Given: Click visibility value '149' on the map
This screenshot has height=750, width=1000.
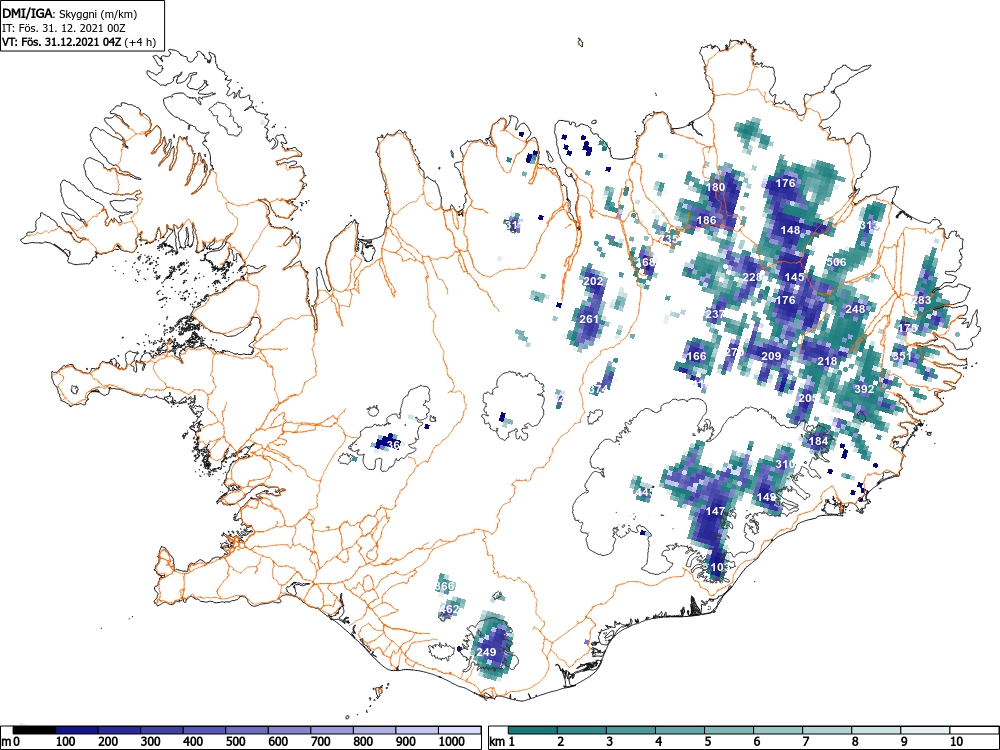Looking at the screenshot, I should pos(767,497).
